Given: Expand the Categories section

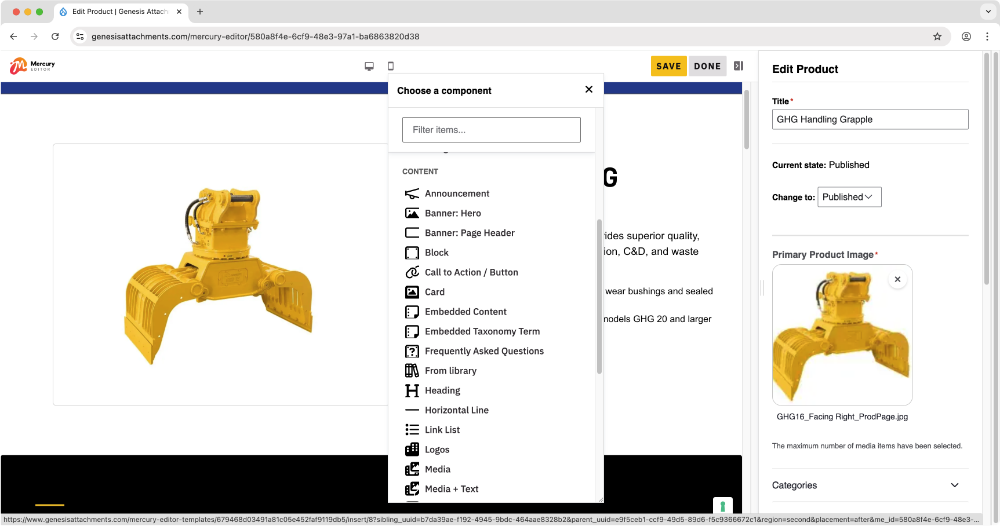Looking at the screenshot, I should click(866, 485).
